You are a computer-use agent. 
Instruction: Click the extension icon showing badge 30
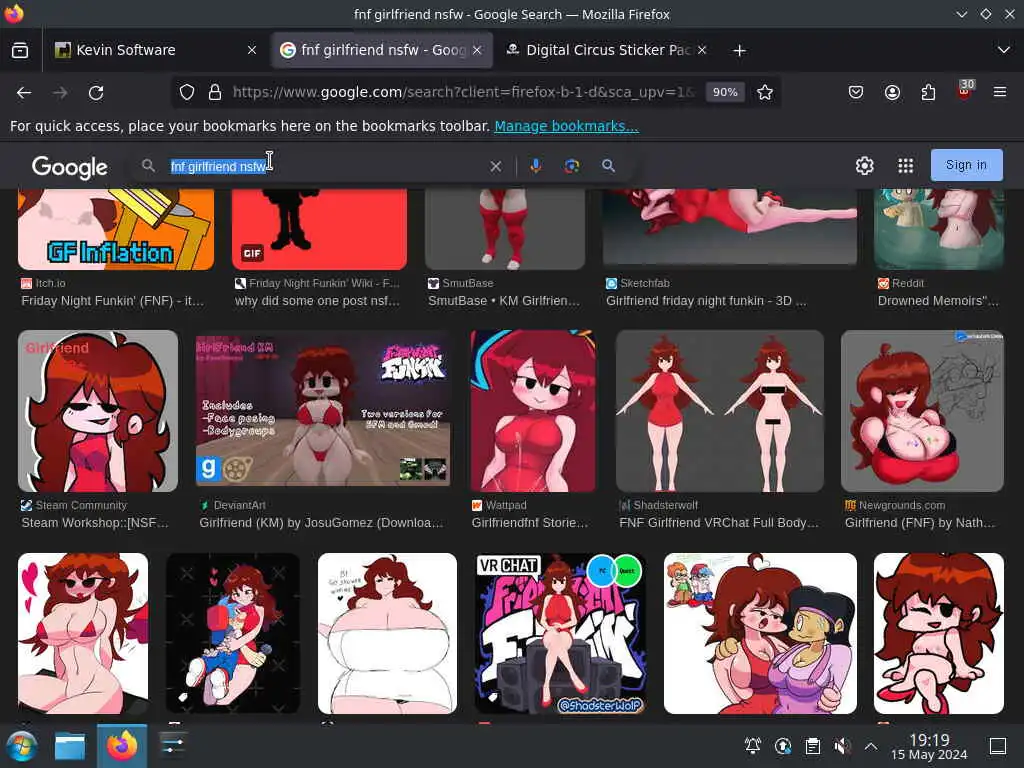tap(965, 90)
